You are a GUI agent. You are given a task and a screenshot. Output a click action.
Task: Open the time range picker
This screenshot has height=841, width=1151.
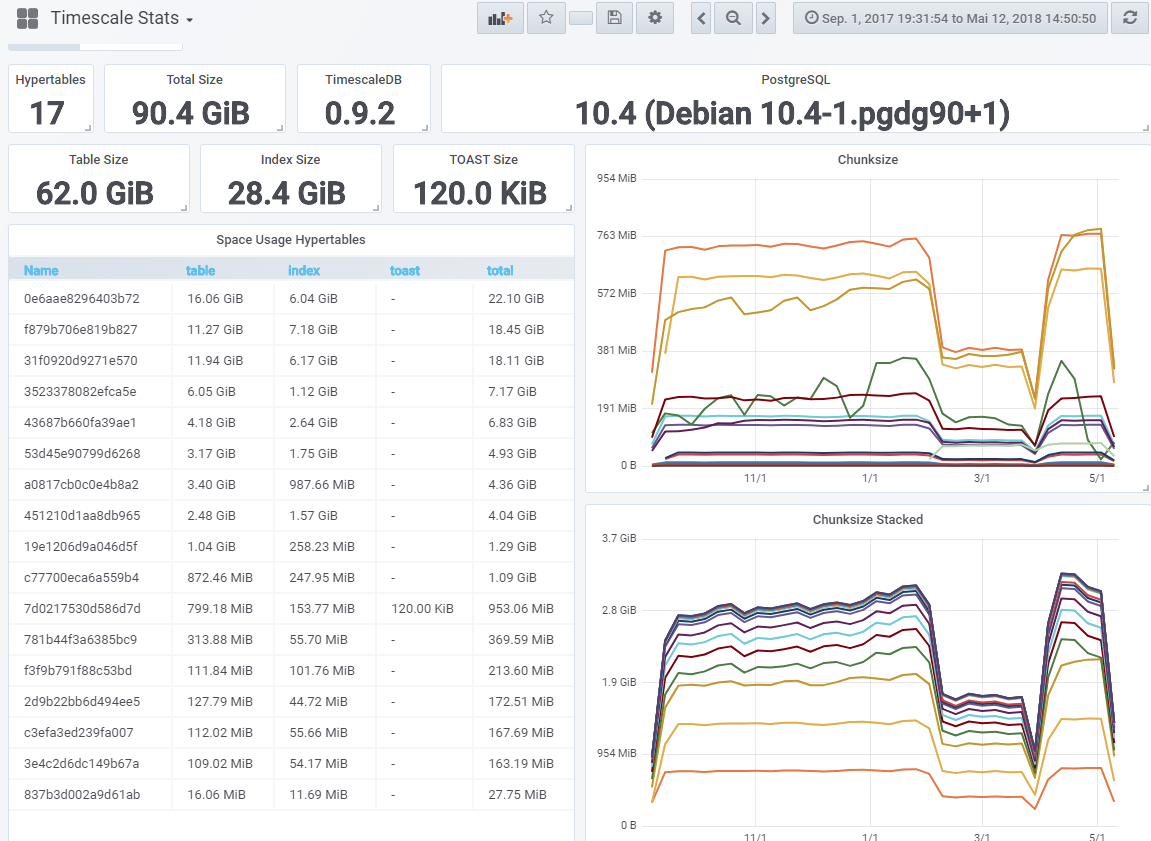pos(950,18)
